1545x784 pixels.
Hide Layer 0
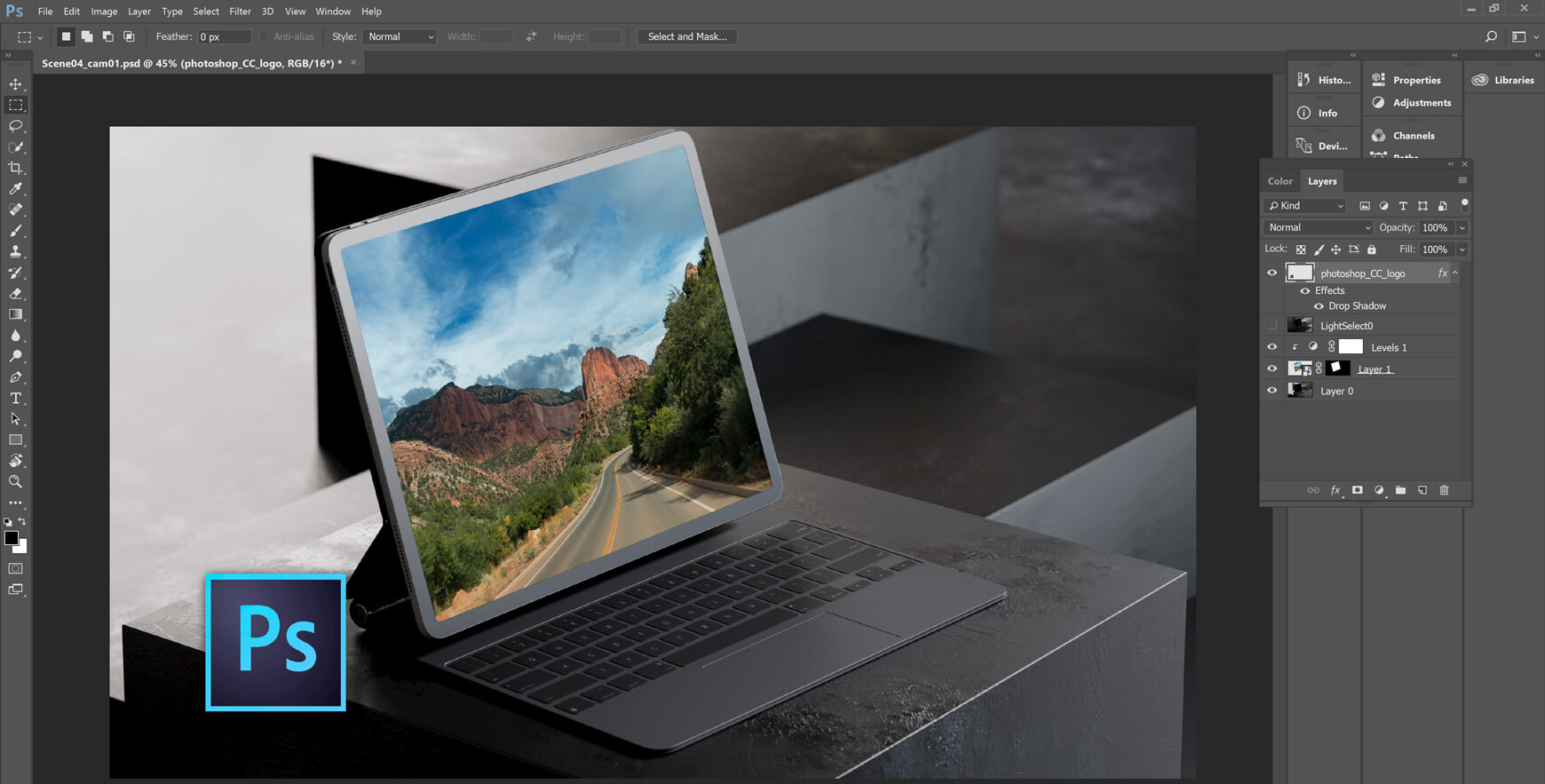(1272, 391)
